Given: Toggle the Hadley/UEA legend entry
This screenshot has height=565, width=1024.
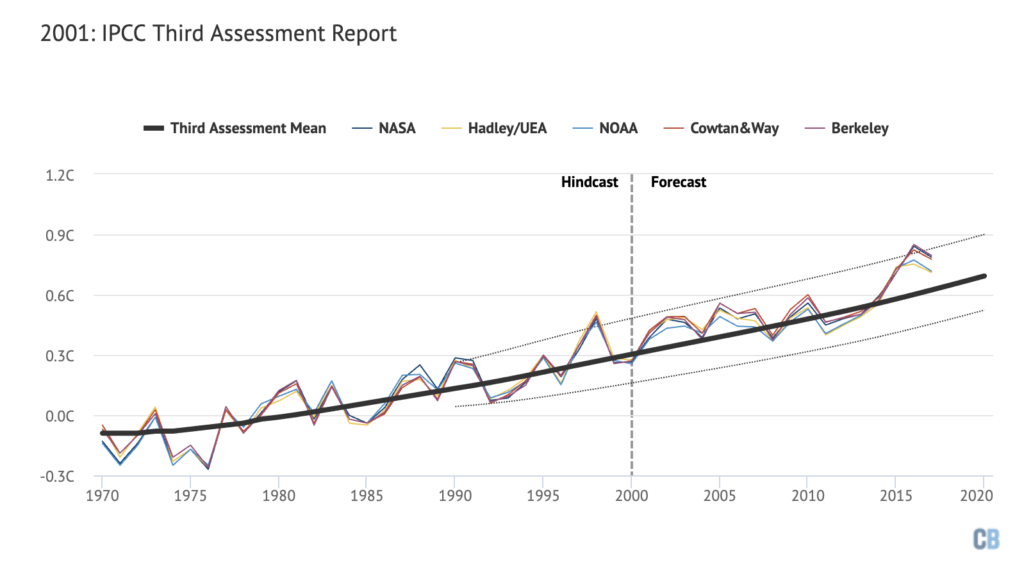Looking at the screenshot, I should [x=494, y=128].
